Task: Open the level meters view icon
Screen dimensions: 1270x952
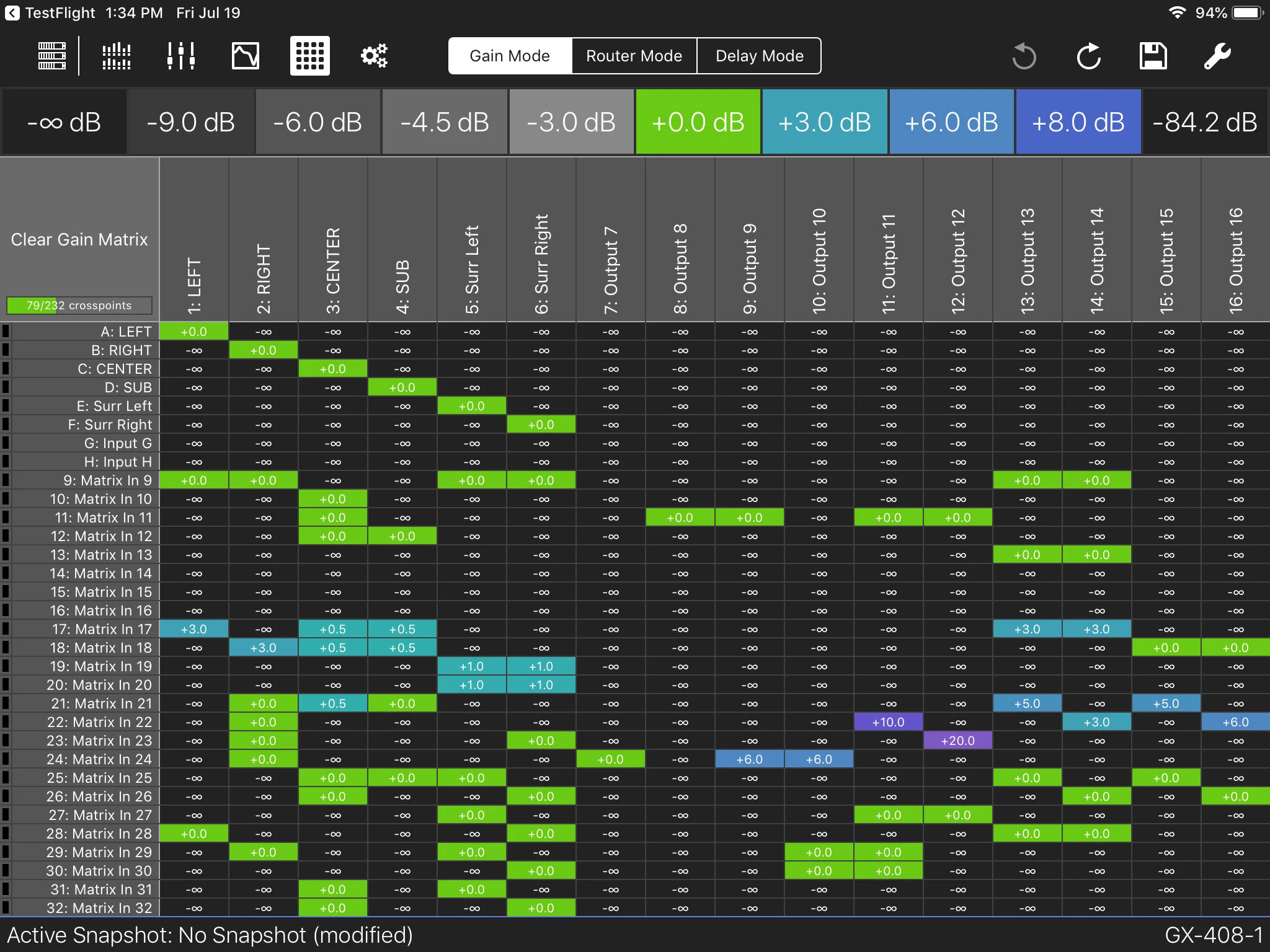Action: 116,56
